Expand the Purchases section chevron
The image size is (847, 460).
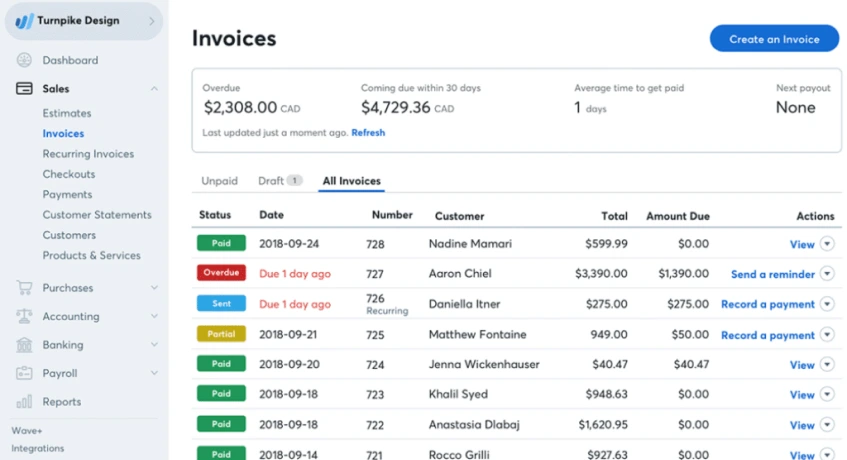coord(154,288)
